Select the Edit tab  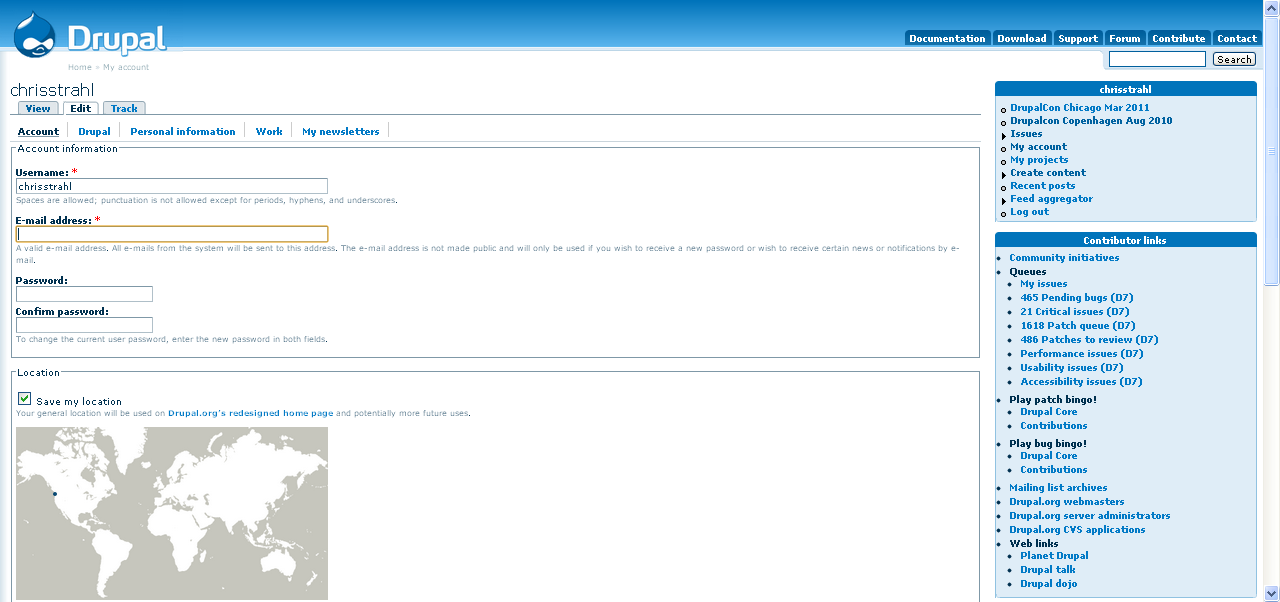[x=80, y=108]
